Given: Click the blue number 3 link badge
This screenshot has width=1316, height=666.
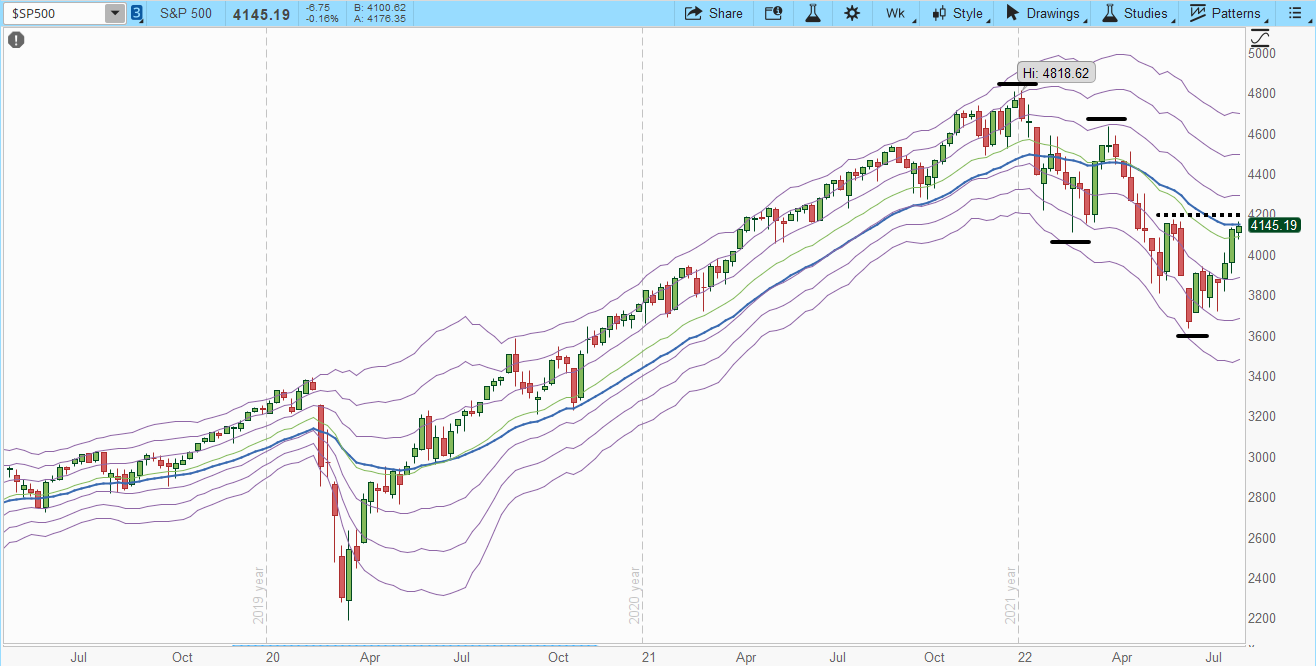Looking at the screenshot, I should [137, 13].
